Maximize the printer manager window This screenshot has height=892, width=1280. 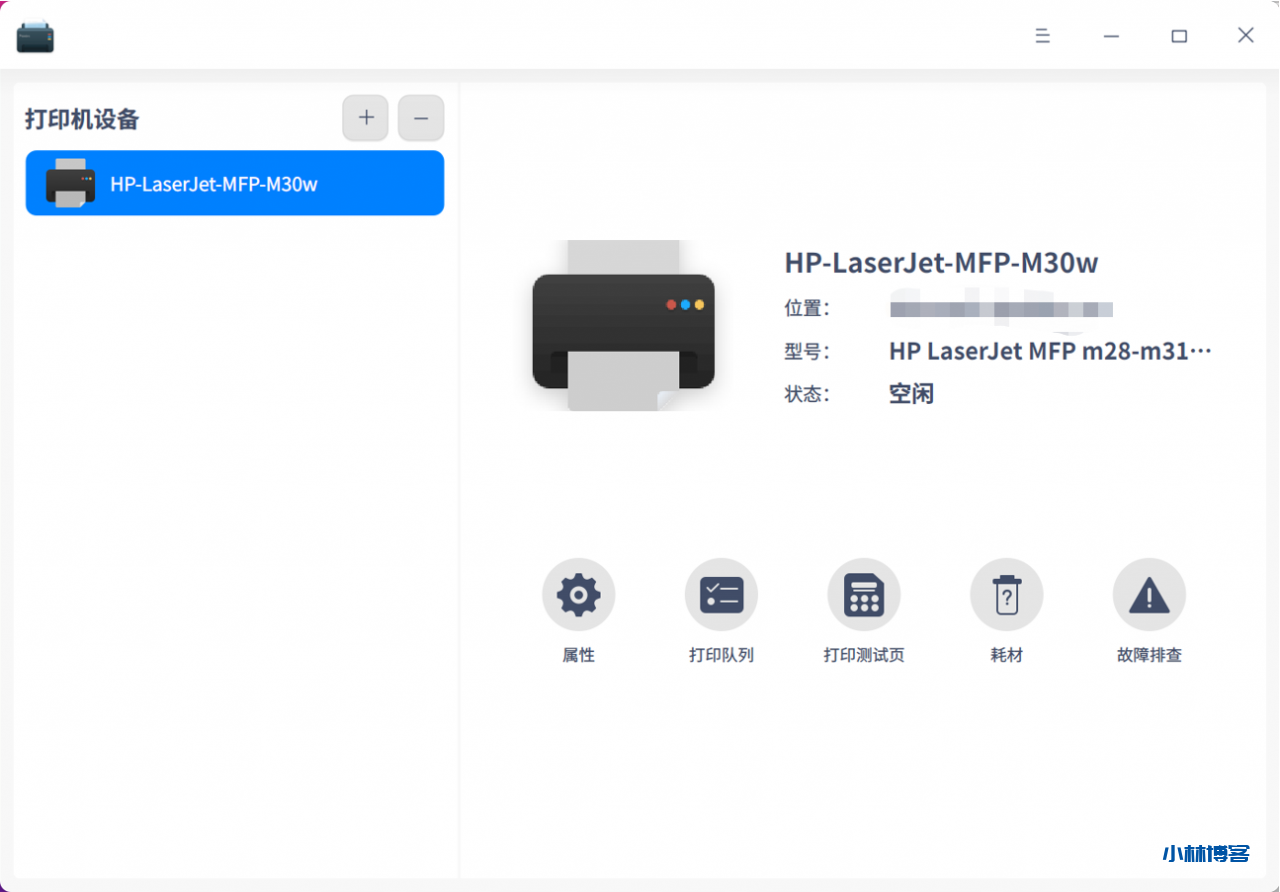click(x=1179, y=36)
